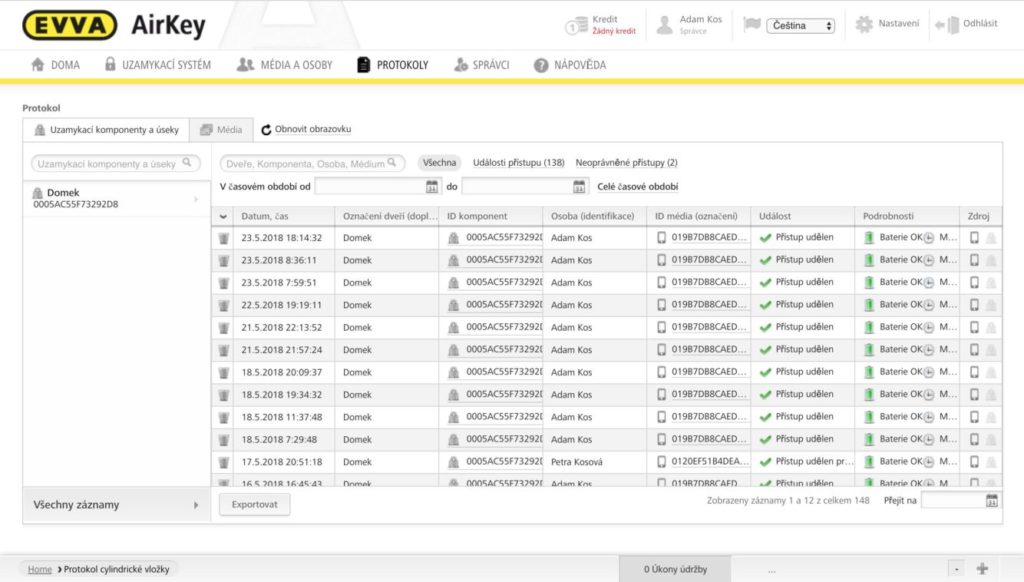Open calendar for end date
The height and width of the screenshot is (582, 1024).
click(x=579, y=187)
